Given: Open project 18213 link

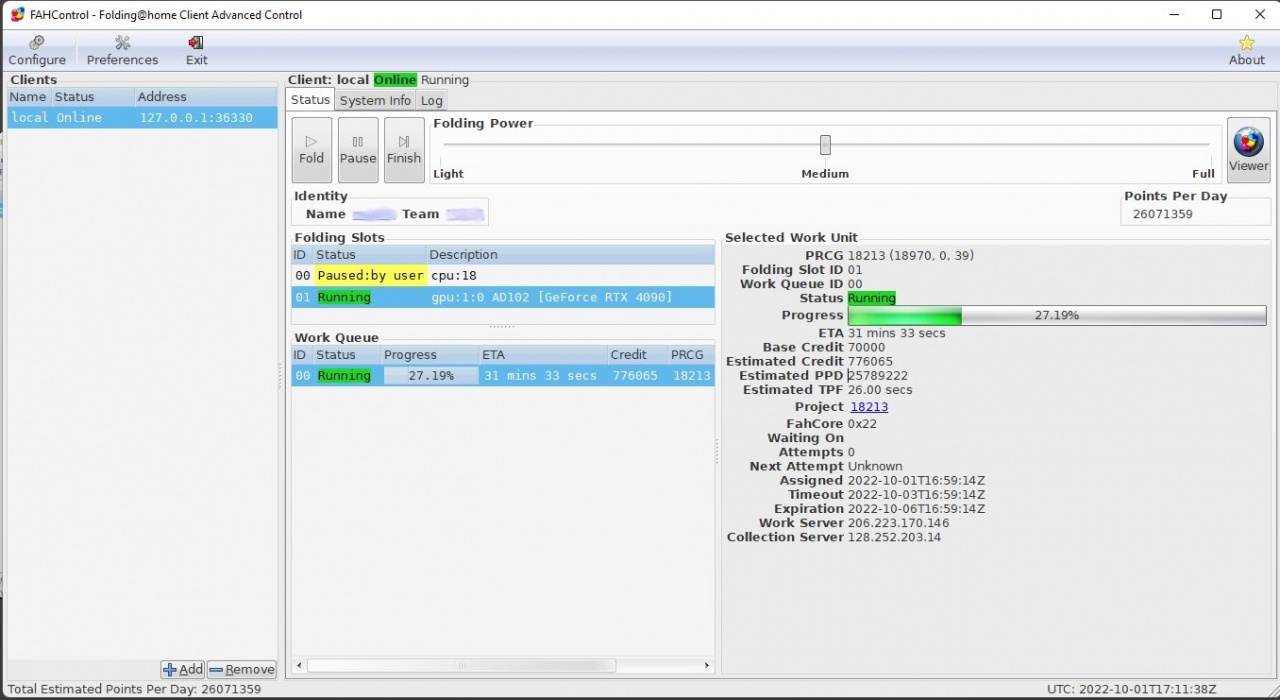Looking at the screenshot, I should [x=869, y=407].
